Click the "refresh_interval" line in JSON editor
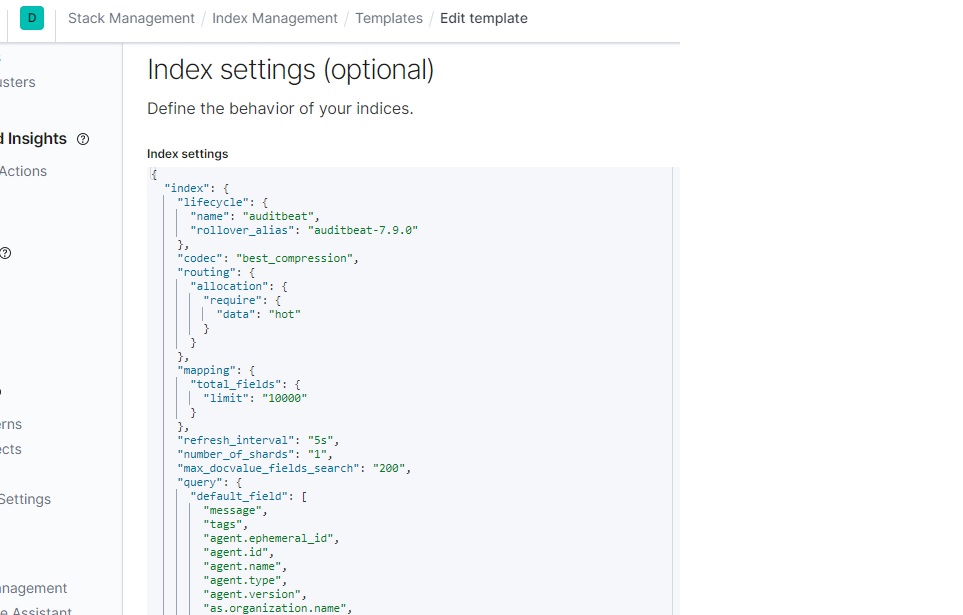The height and width of the screenshot is (615, 963). [259, 440]
